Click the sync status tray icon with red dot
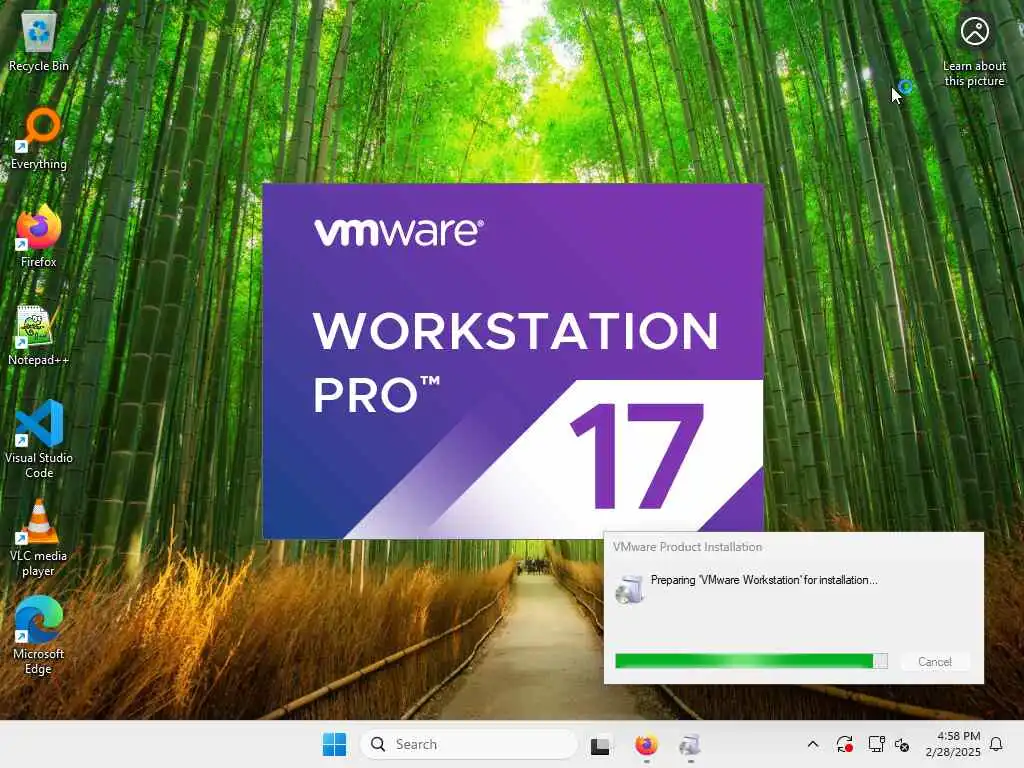The width and height of the screenshot is (1024, 768). click(x=844, y=744)
